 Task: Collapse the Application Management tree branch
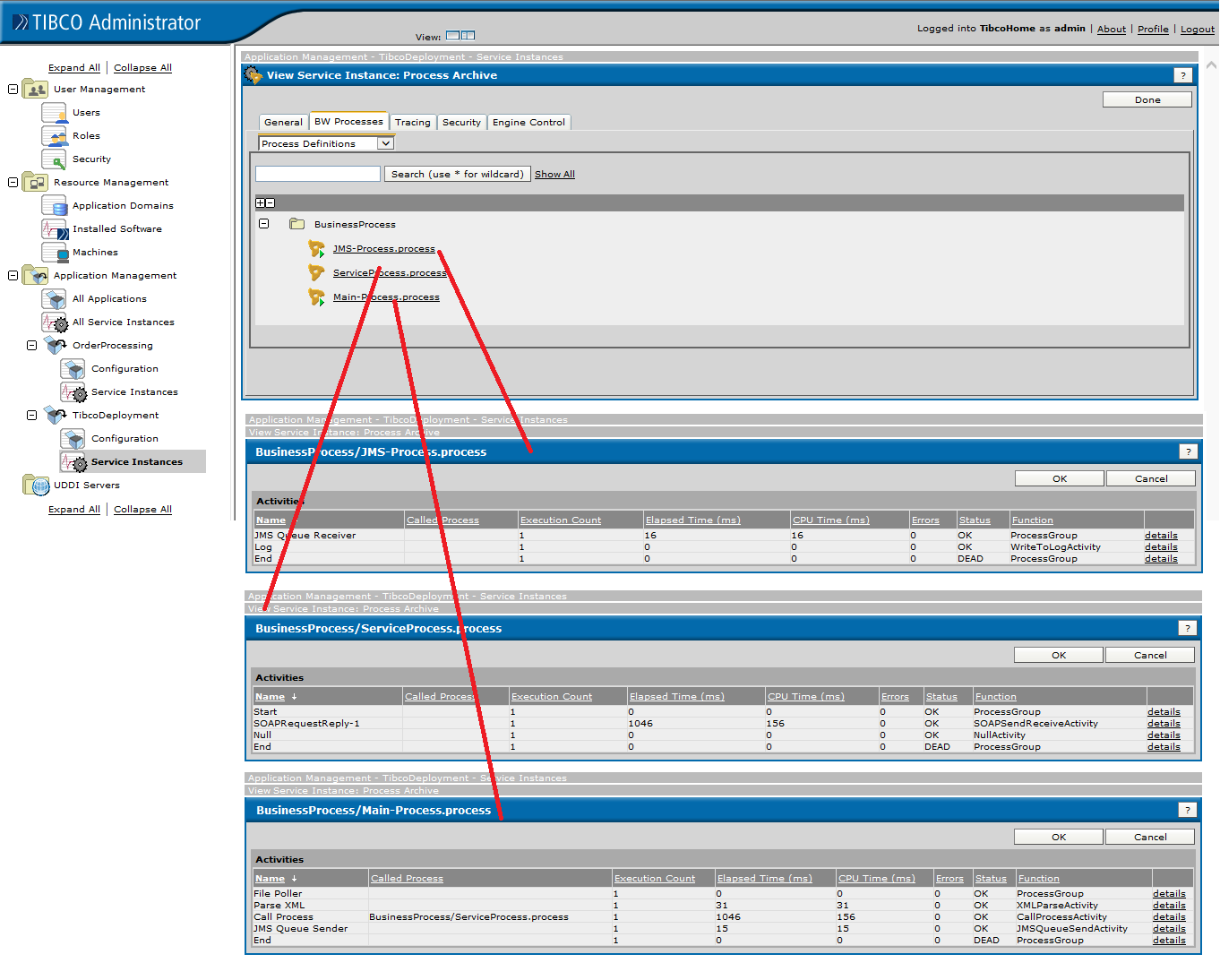12,275
